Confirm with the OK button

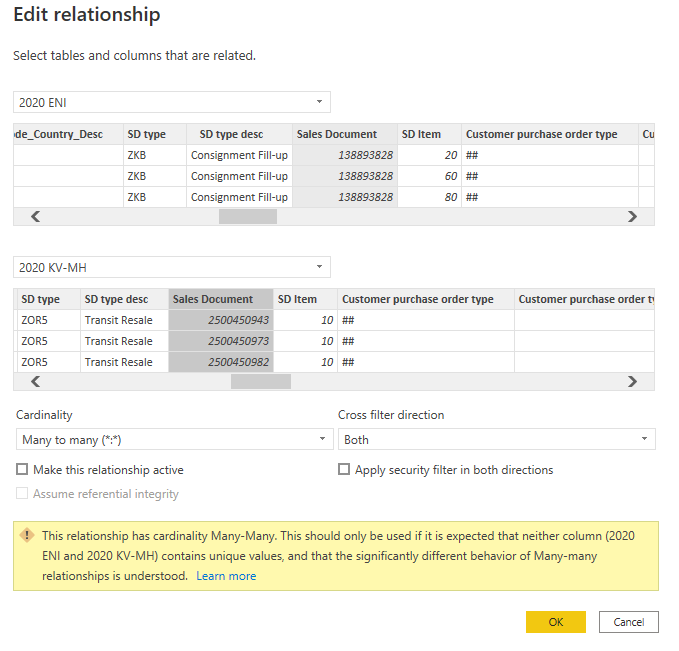[x=556, y=622]
